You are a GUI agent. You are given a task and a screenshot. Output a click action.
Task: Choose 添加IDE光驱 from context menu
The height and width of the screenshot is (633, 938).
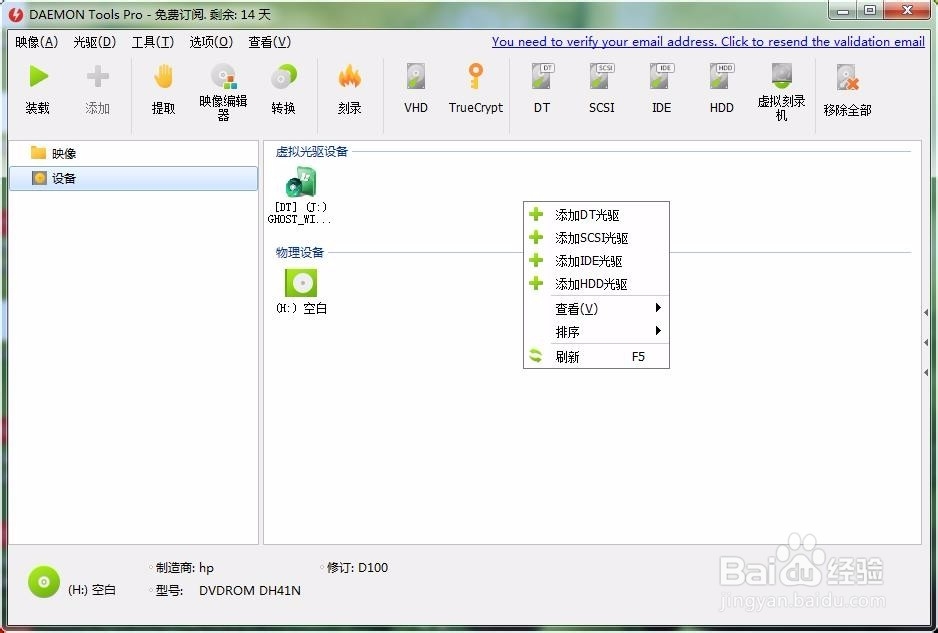pos(596,261)
